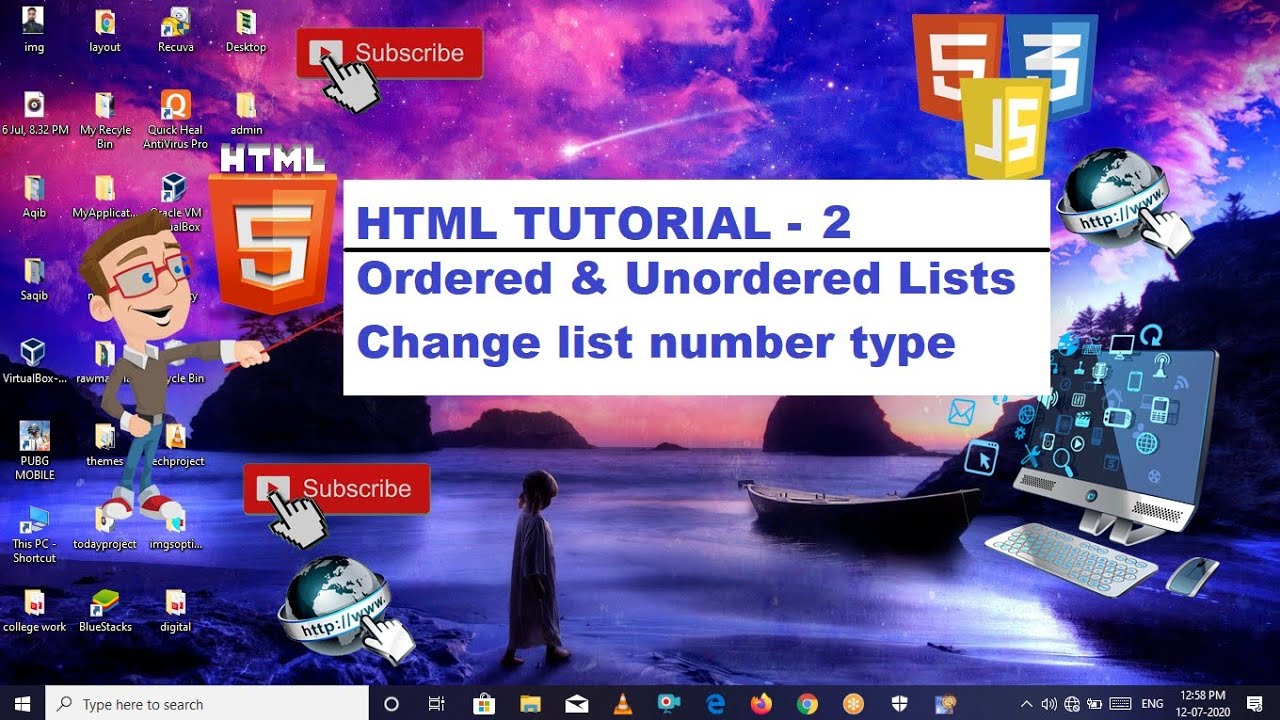
Task: Launch VLC media player from the taskbar
Action: 622,704
